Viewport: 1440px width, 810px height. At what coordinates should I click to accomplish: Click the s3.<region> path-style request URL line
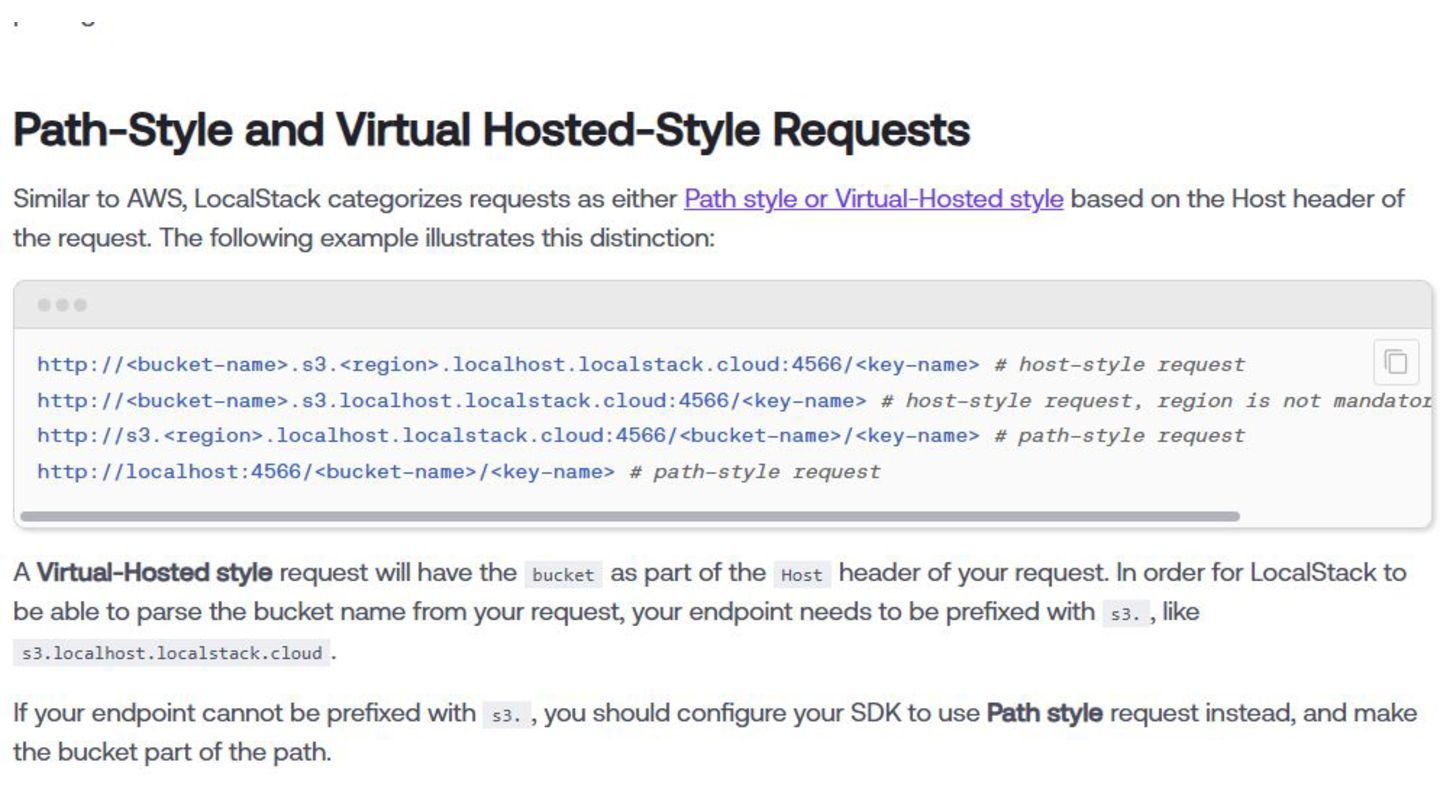pos(641,436)
